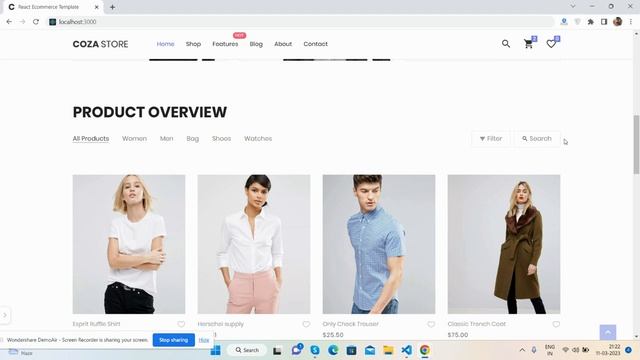640x360 pixels.
Task: Open a new browser tab
Action: [x=112, y=7]
